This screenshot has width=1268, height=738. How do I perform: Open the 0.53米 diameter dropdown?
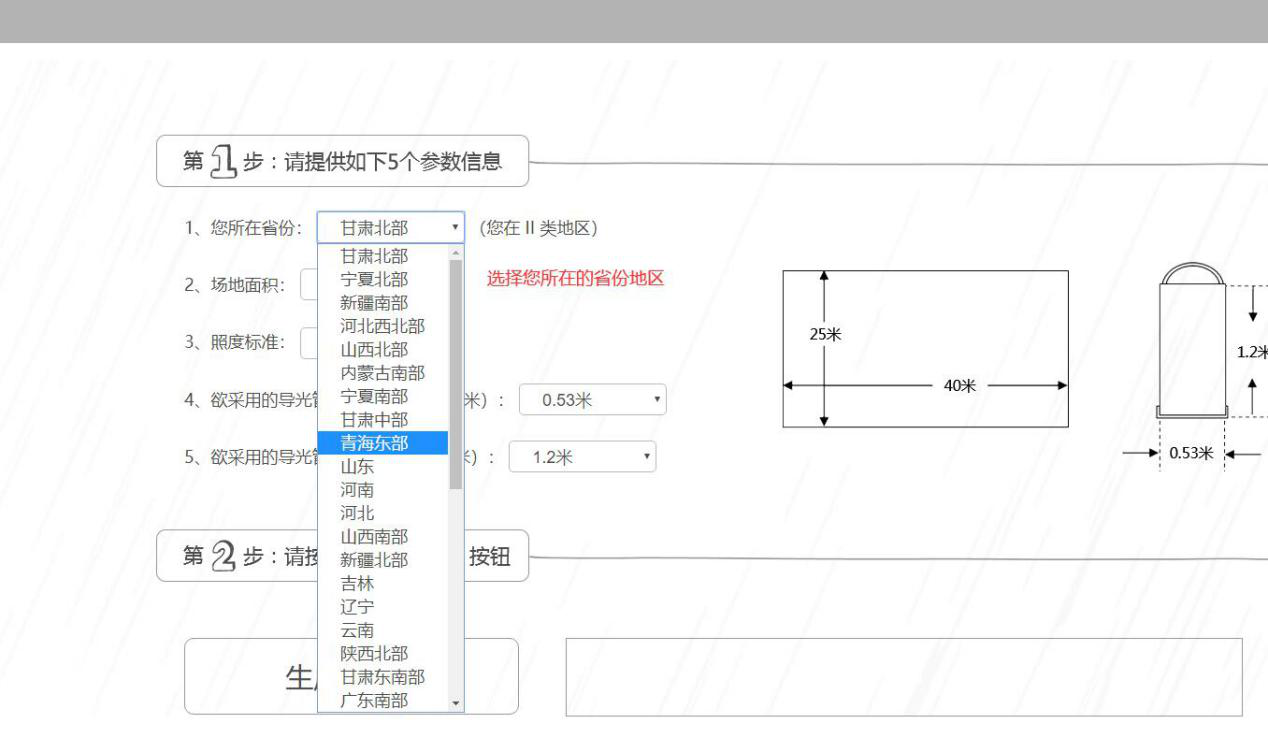592,400
